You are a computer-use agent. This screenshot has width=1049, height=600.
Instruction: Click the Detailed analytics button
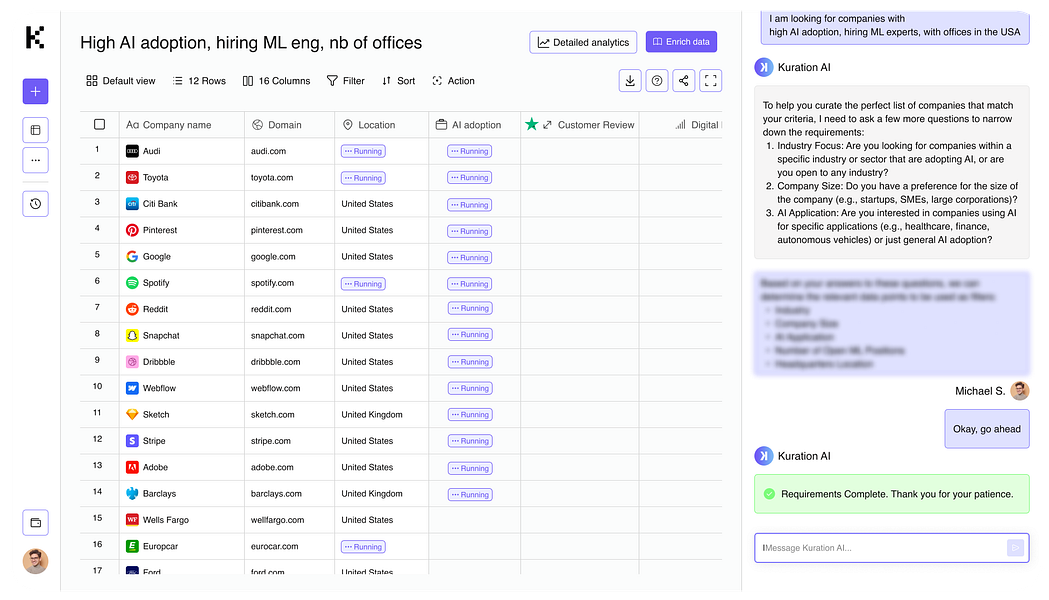tap(583, 42)
